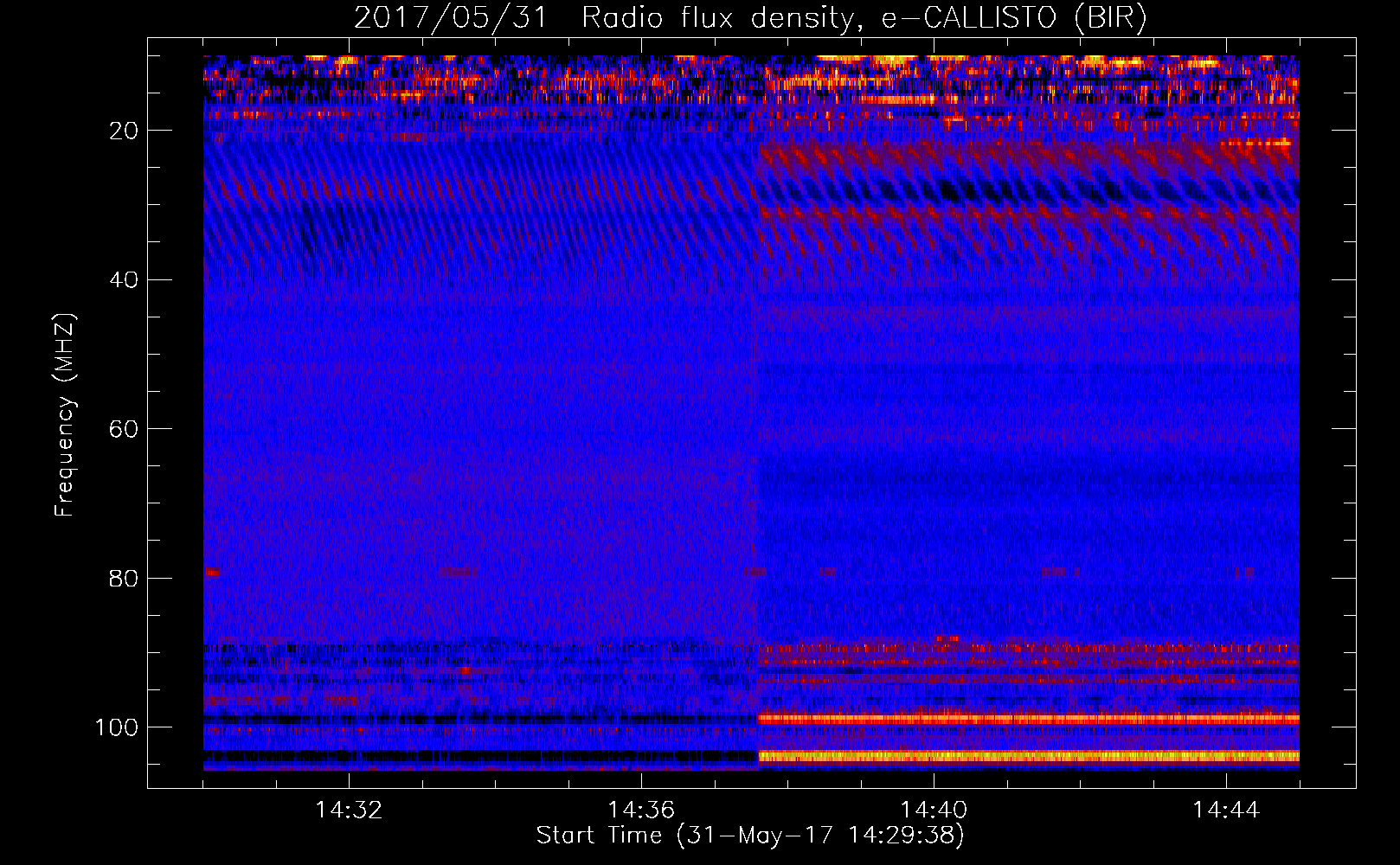The image size is (1400, 865).
Task: Click the '40' frequency tick label
Action: [x=124, y=279]
